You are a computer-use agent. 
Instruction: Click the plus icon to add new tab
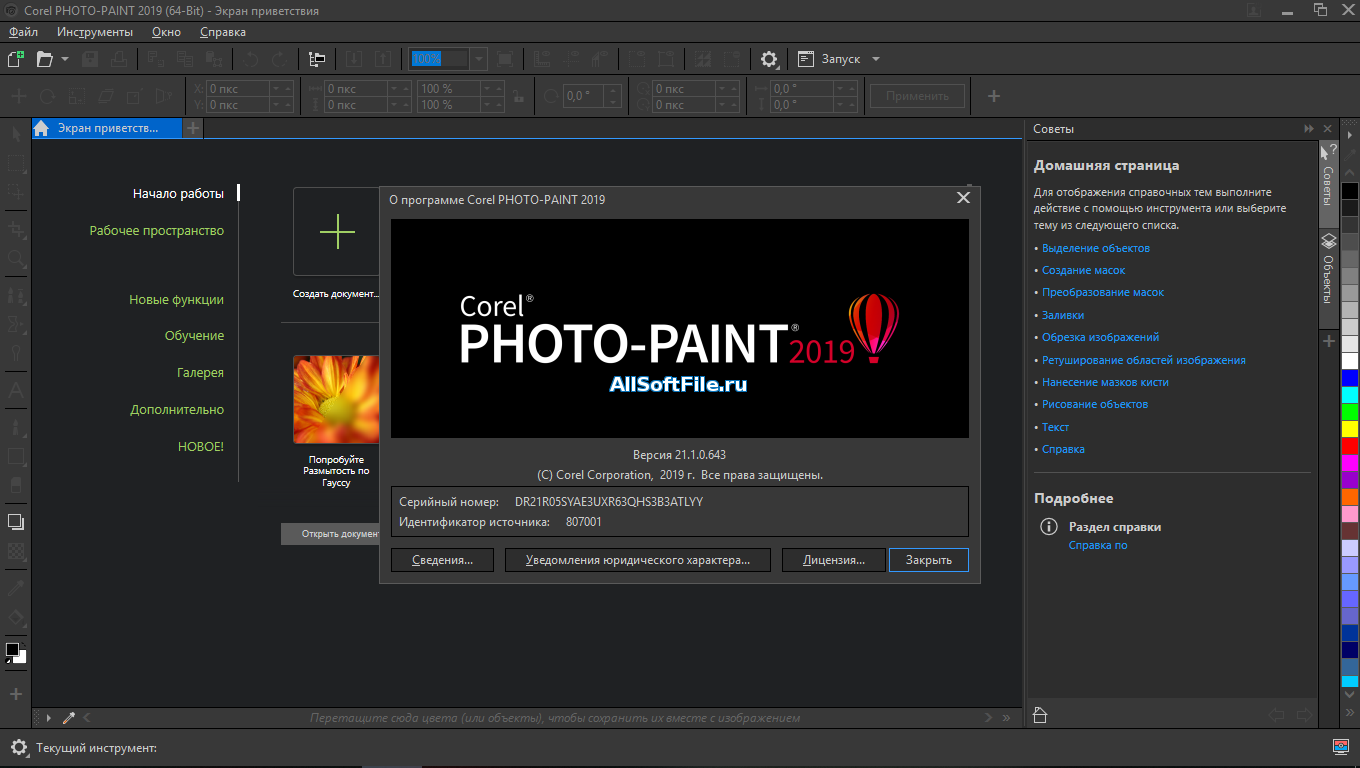193,128
